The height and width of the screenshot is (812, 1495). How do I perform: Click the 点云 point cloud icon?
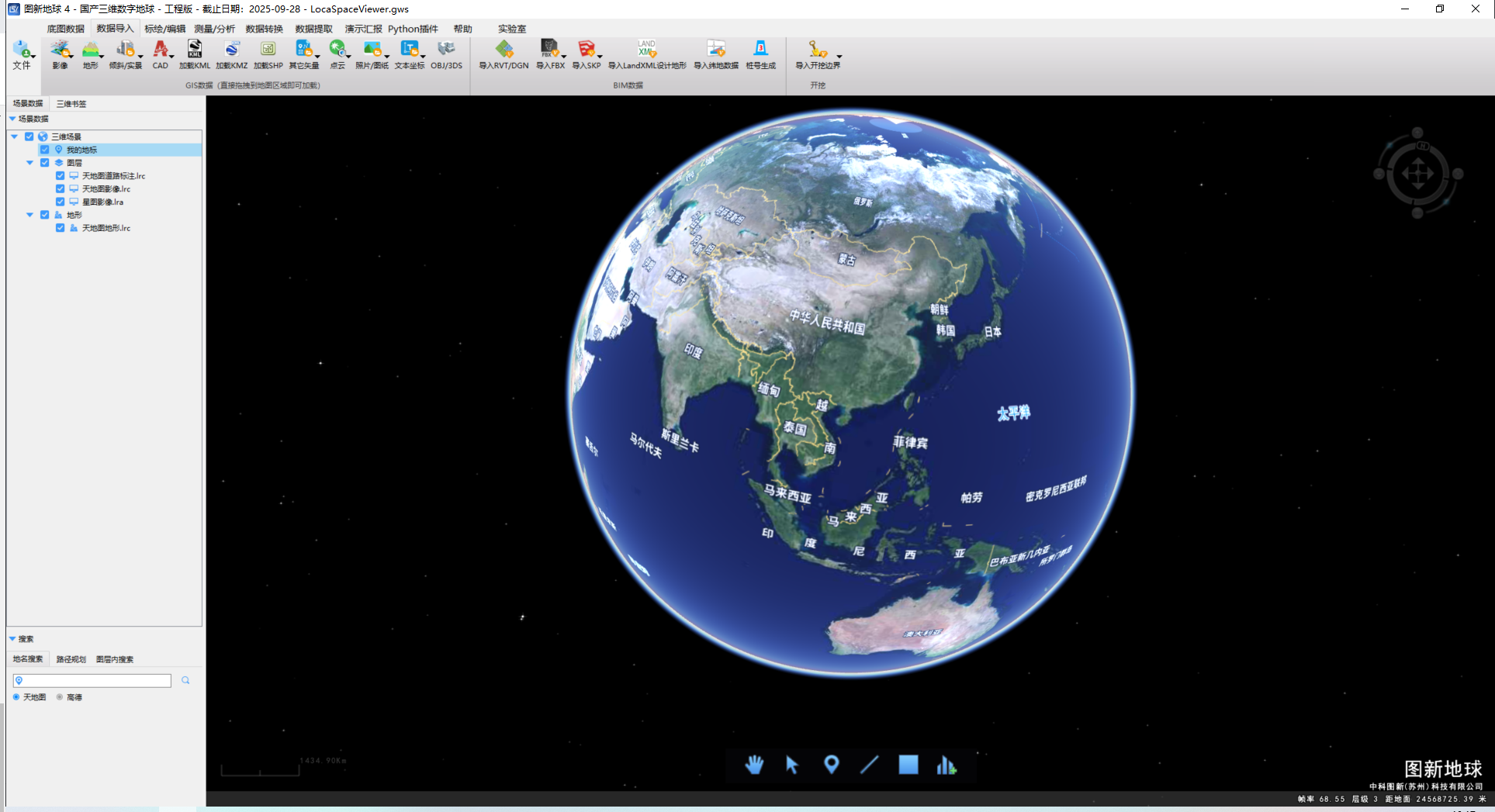pyautogui.click(x=337, y=50)
